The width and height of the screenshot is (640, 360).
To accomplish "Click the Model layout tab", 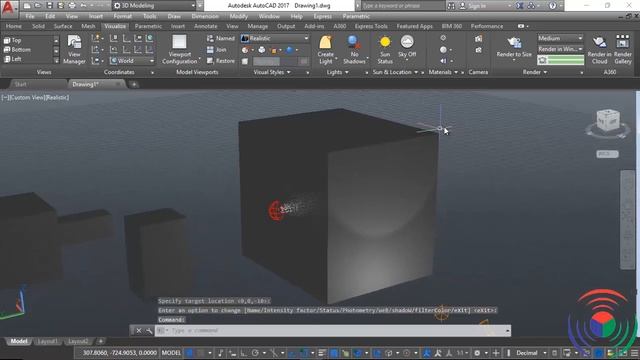I will (x=19, y=341).
